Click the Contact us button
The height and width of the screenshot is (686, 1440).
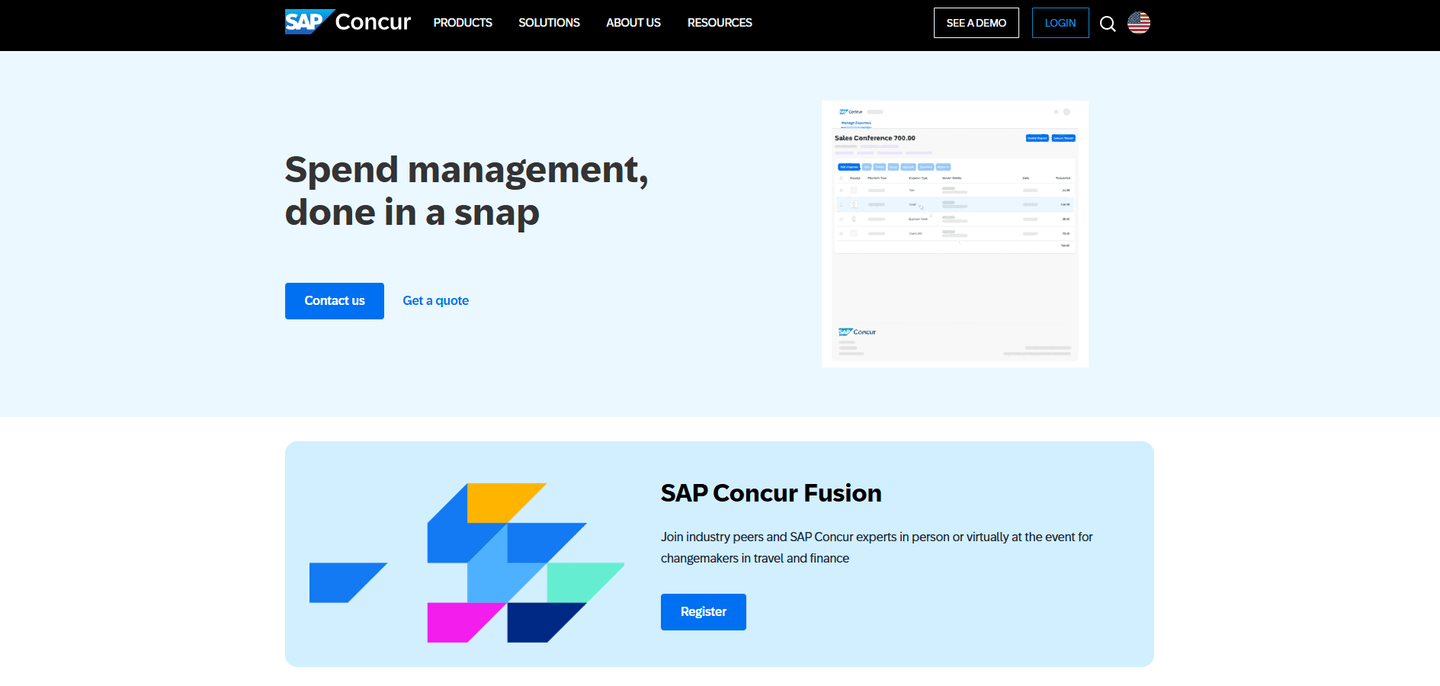click(334, 300)
